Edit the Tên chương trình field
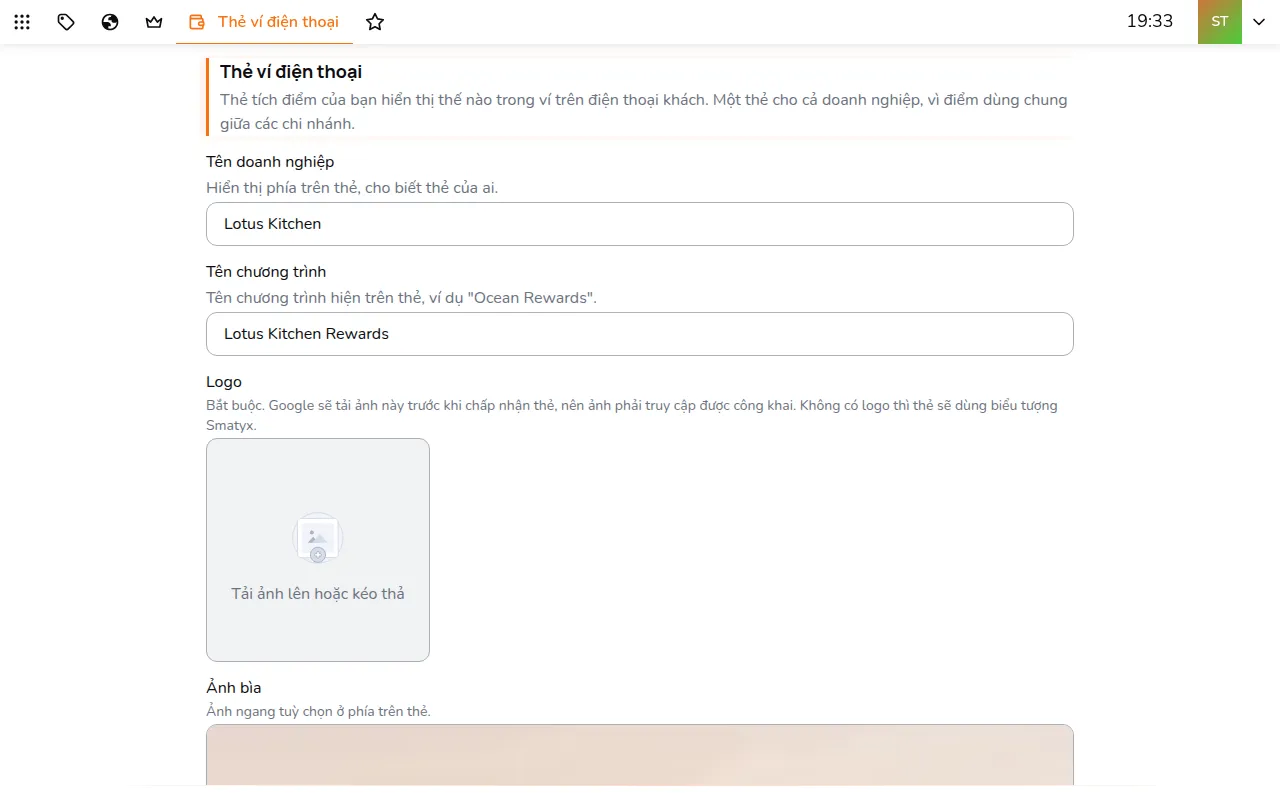The image size is (1280, 800). pyautogui.click(x=640, y=334)
